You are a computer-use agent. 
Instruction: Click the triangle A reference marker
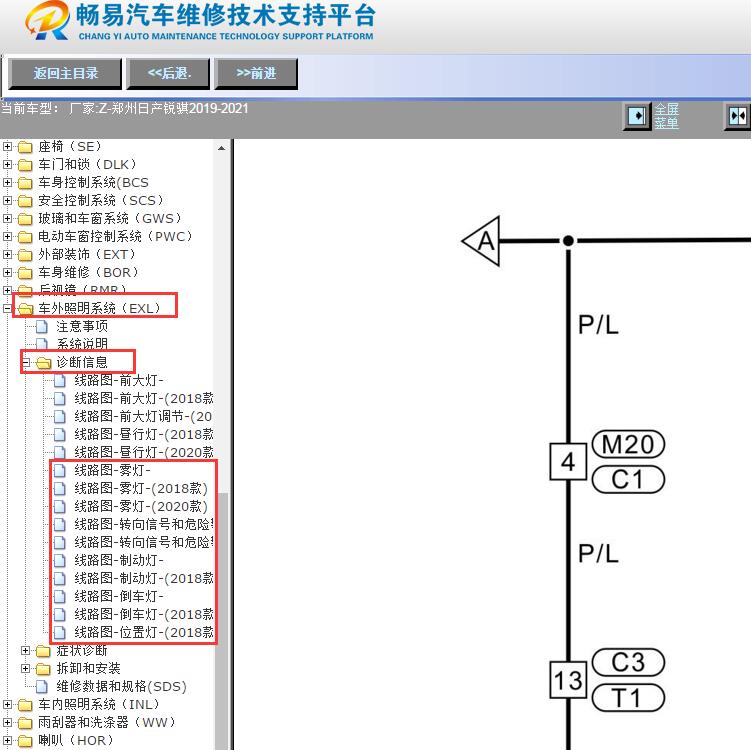click(481, 241)
